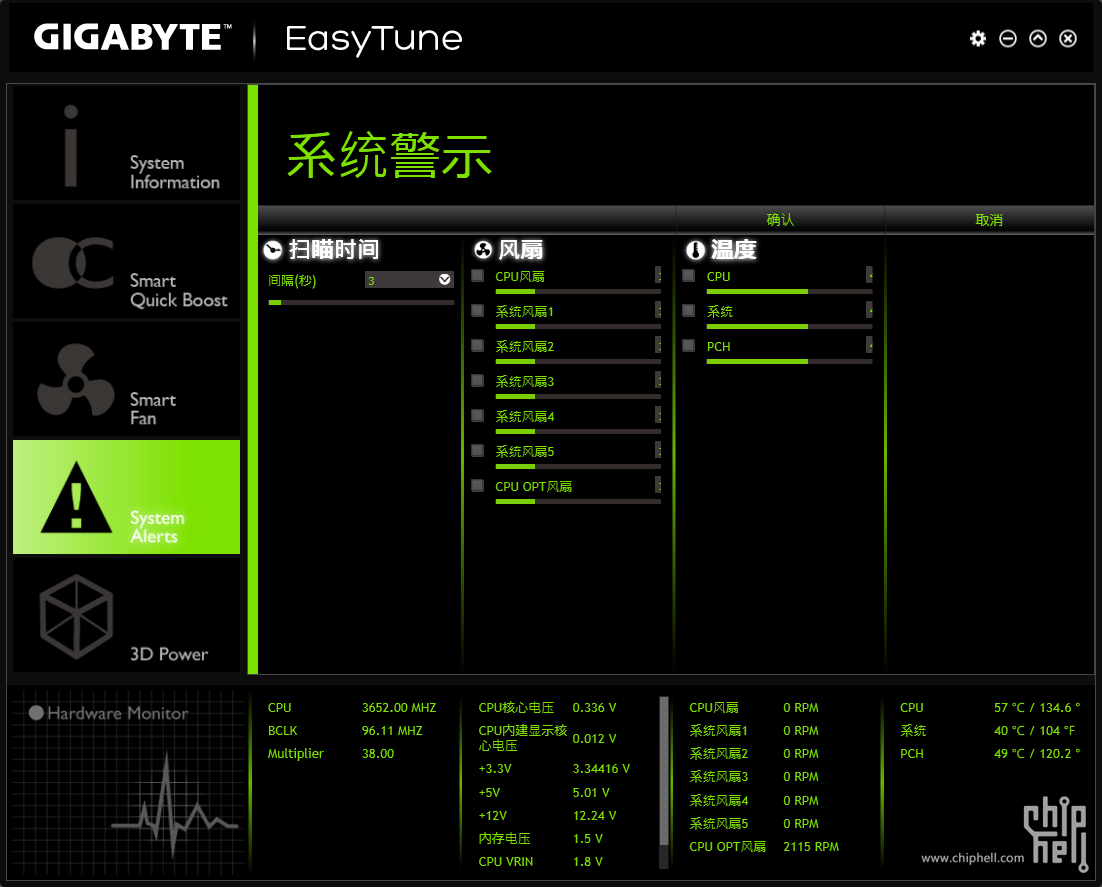Enable the CPU OPT风扇 alert checkbox
1102x887 pixels.
coord(478,485)
